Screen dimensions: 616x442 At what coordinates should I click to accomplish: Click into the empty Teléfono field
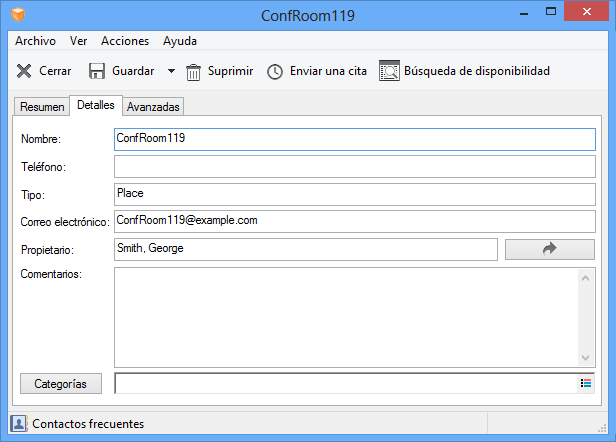[x=355, y=167]
